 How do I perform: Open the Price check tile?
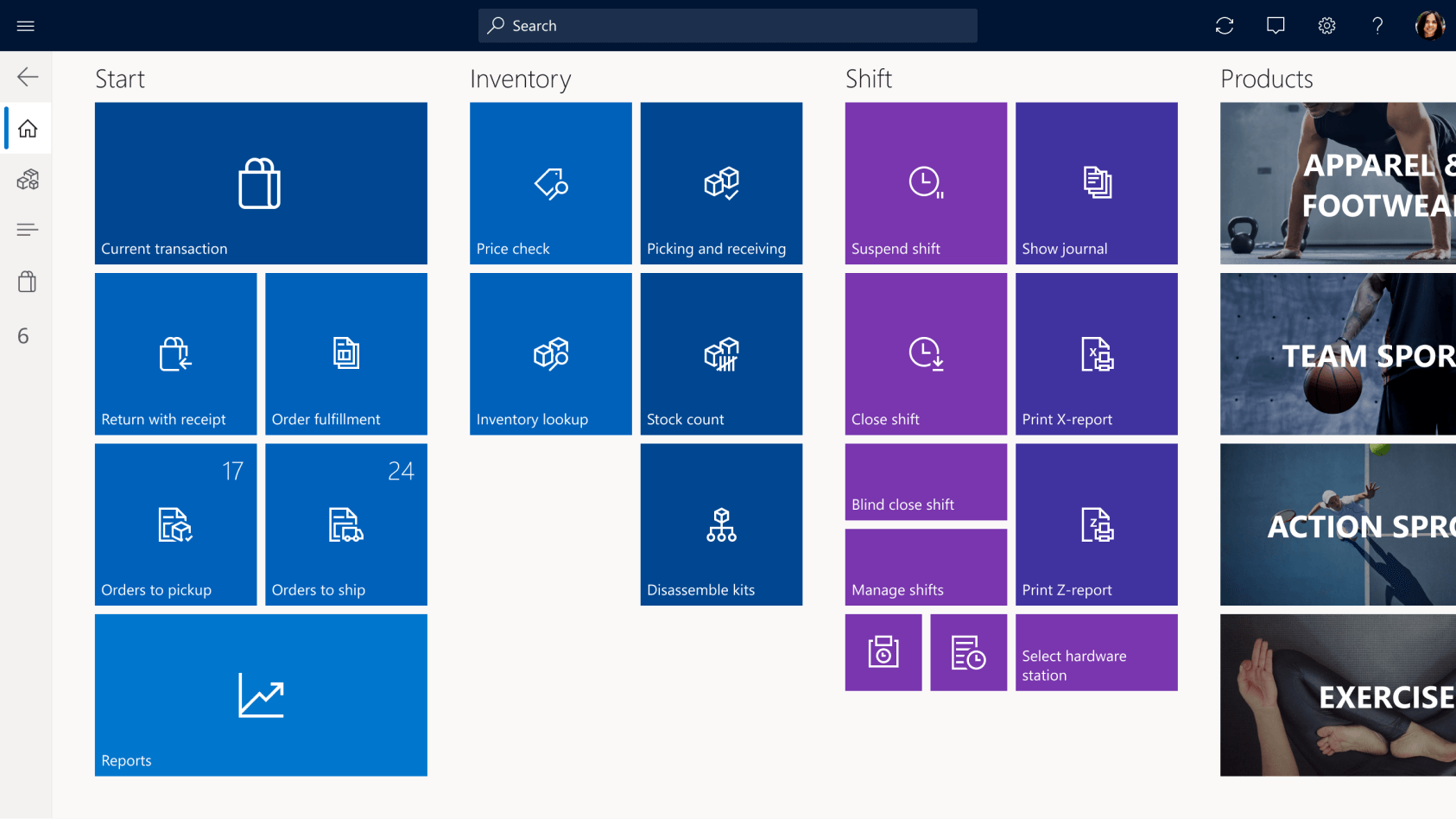point(550,183)
